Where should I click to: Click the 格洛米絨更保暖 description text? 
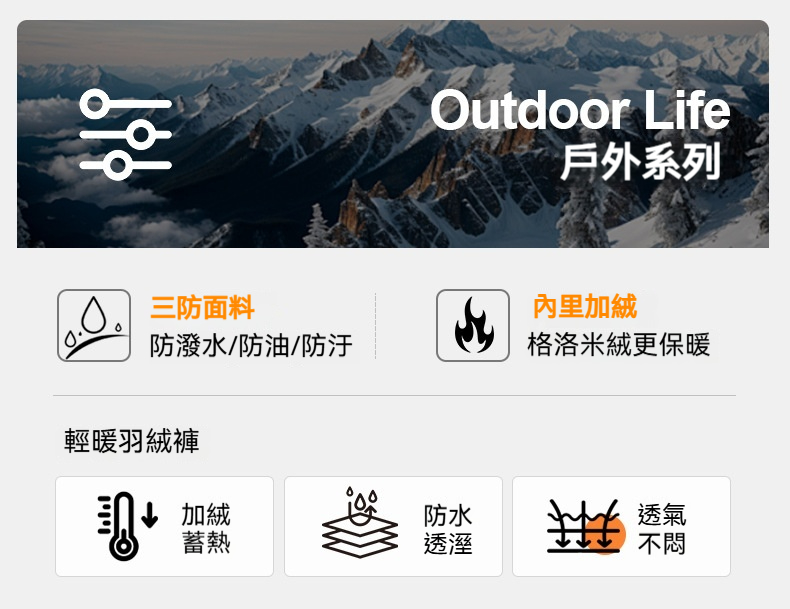pyautogui.click(x=619, y=345)
